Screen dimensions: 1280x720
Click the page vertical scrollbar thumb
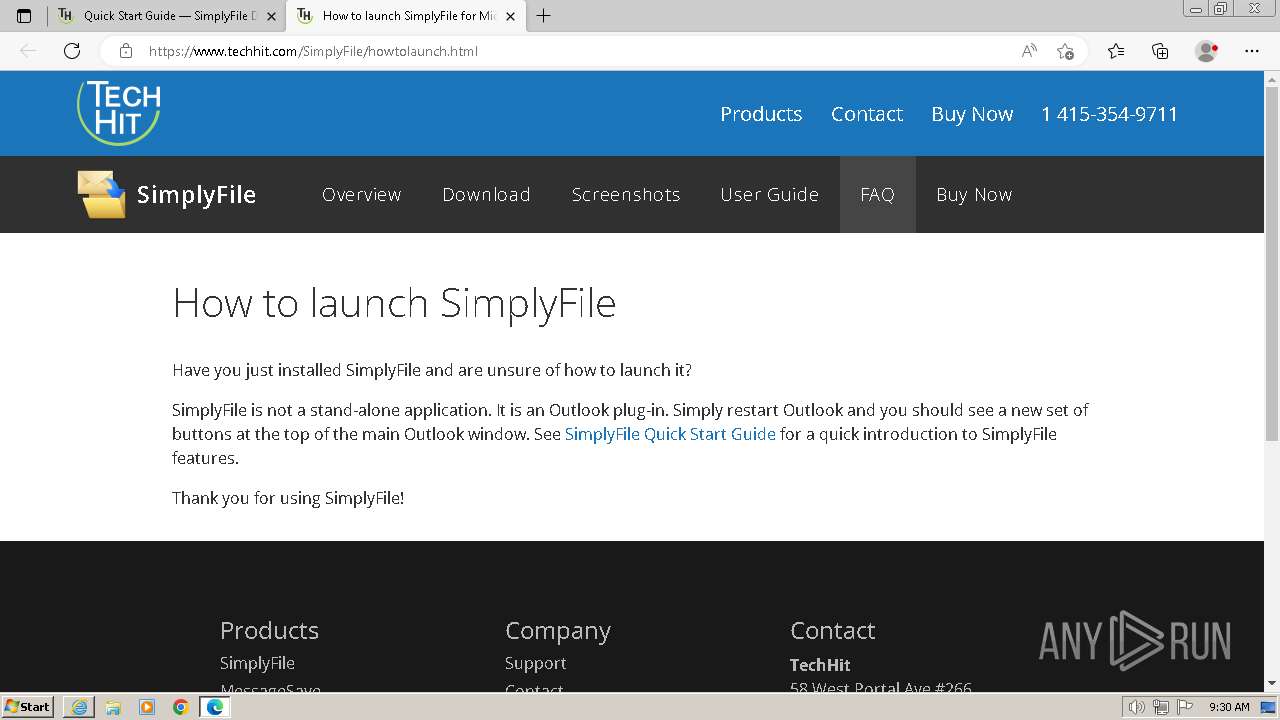pos(1272,262)
